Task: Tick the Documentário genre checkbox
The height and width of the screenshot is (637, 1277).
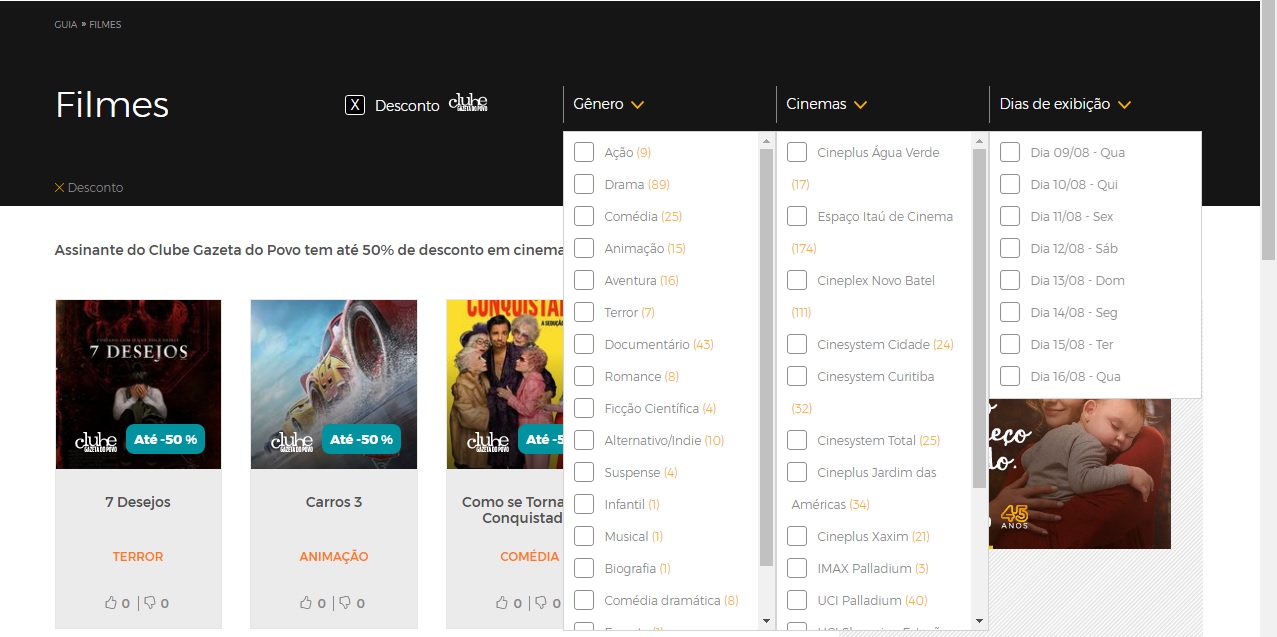Action: point(584,344)
